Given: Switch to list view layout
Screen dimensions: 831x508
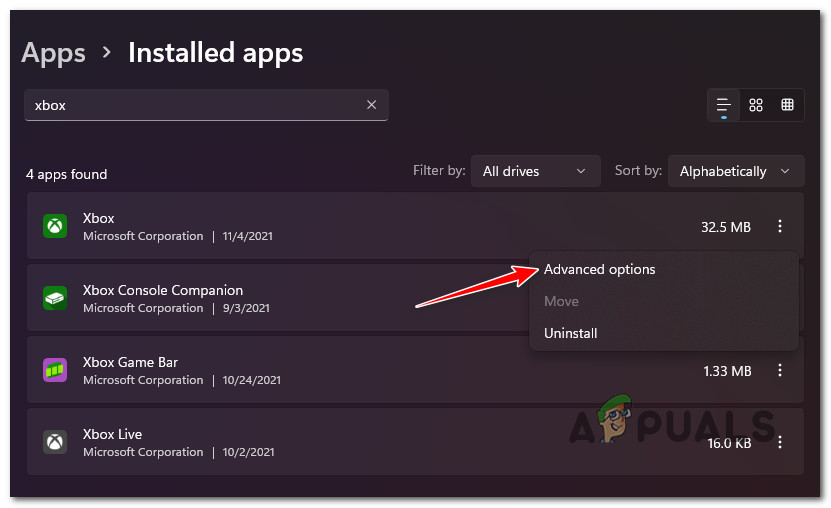Looking at the screenshot, I should click(x=724, y=105).
